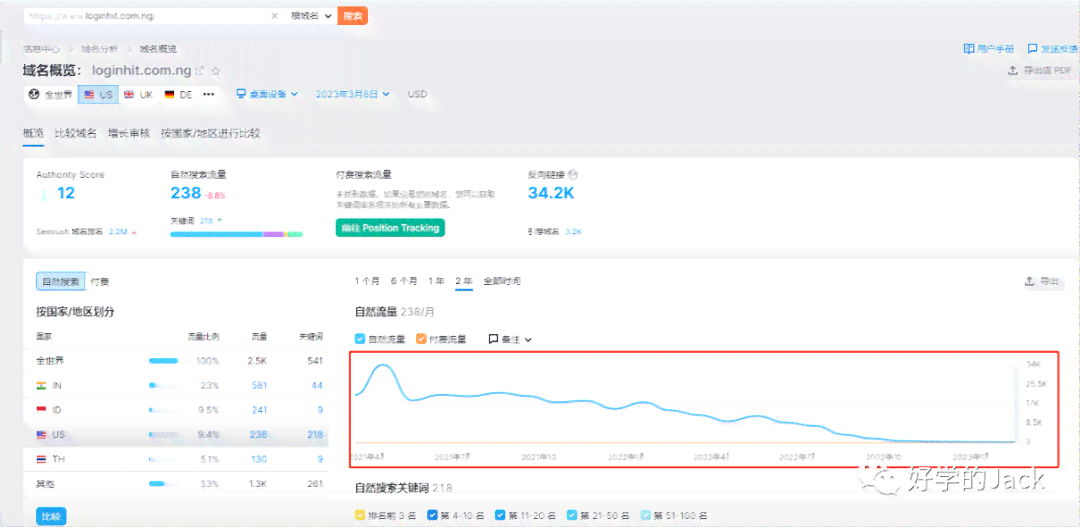
Task: Go to domain analytics (域名分析) breadcrumb
Action: point(100,49)
